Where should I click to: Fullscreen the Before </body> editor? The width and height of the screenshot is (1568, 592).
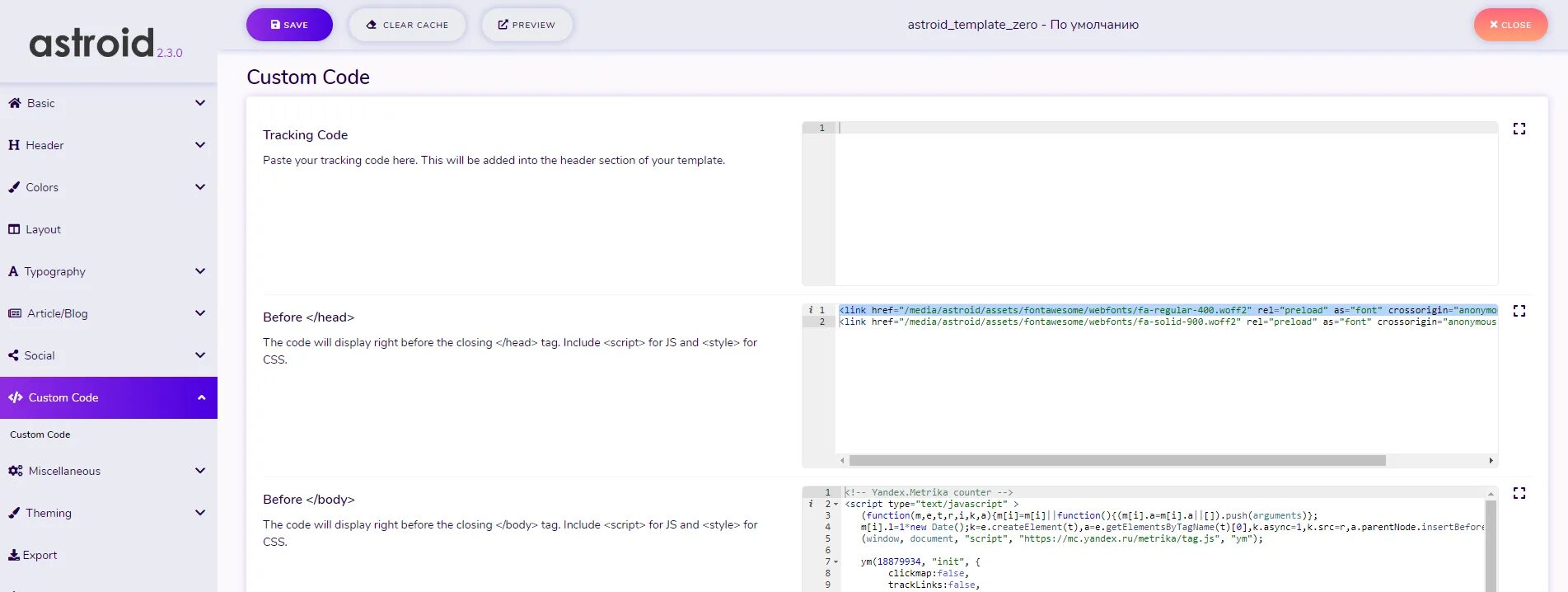pos(1519,493)
